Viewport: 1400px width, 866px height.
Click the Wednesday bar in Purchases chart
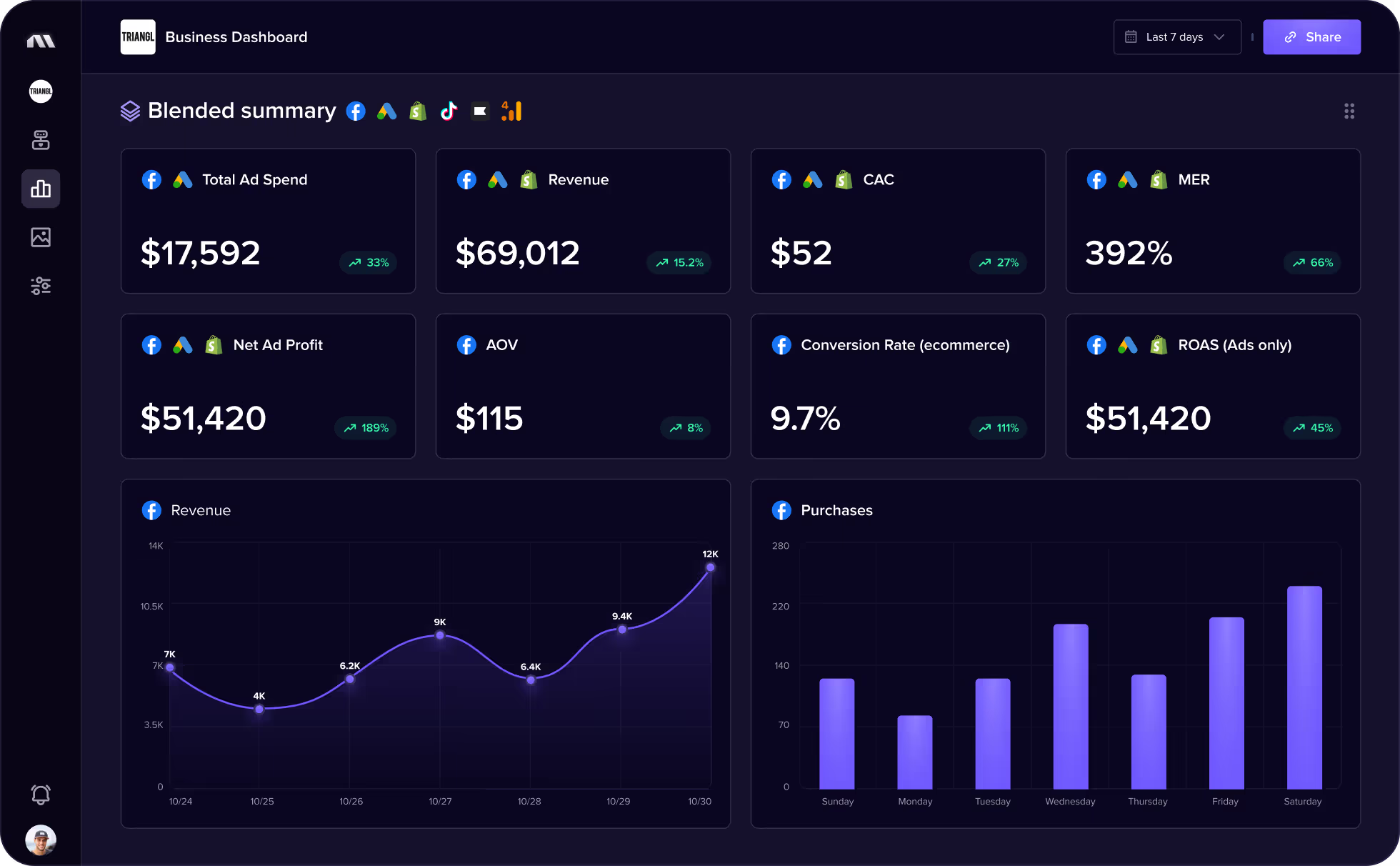(x=1071, y=706)
